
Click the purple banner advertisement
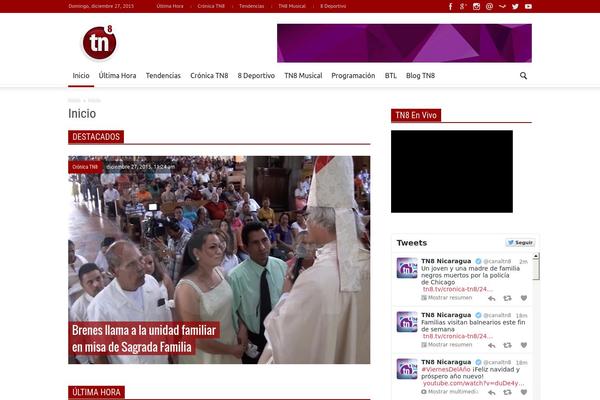coord(404,43)
